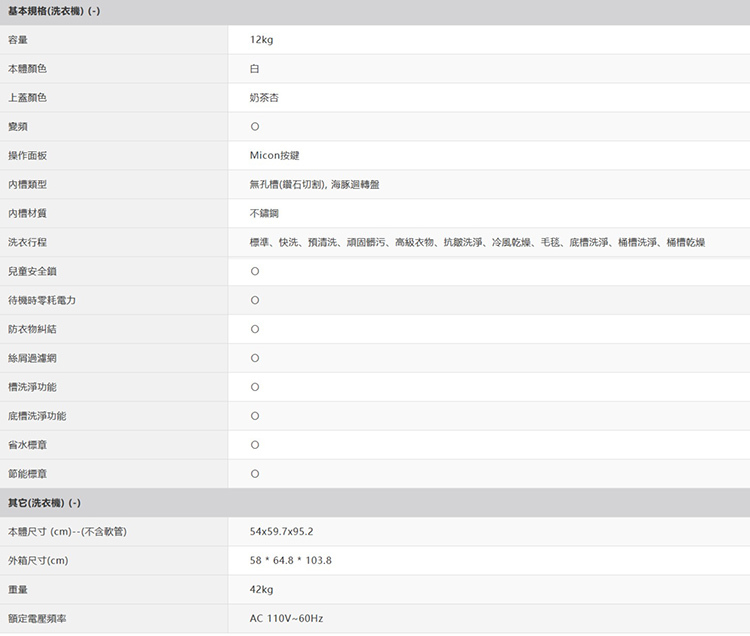Click the circle mark beside 底槽洗淨功能
Image resolution: width=750 pixels, height=636 pixels.
pyautogui.click(x=255, y=416)
